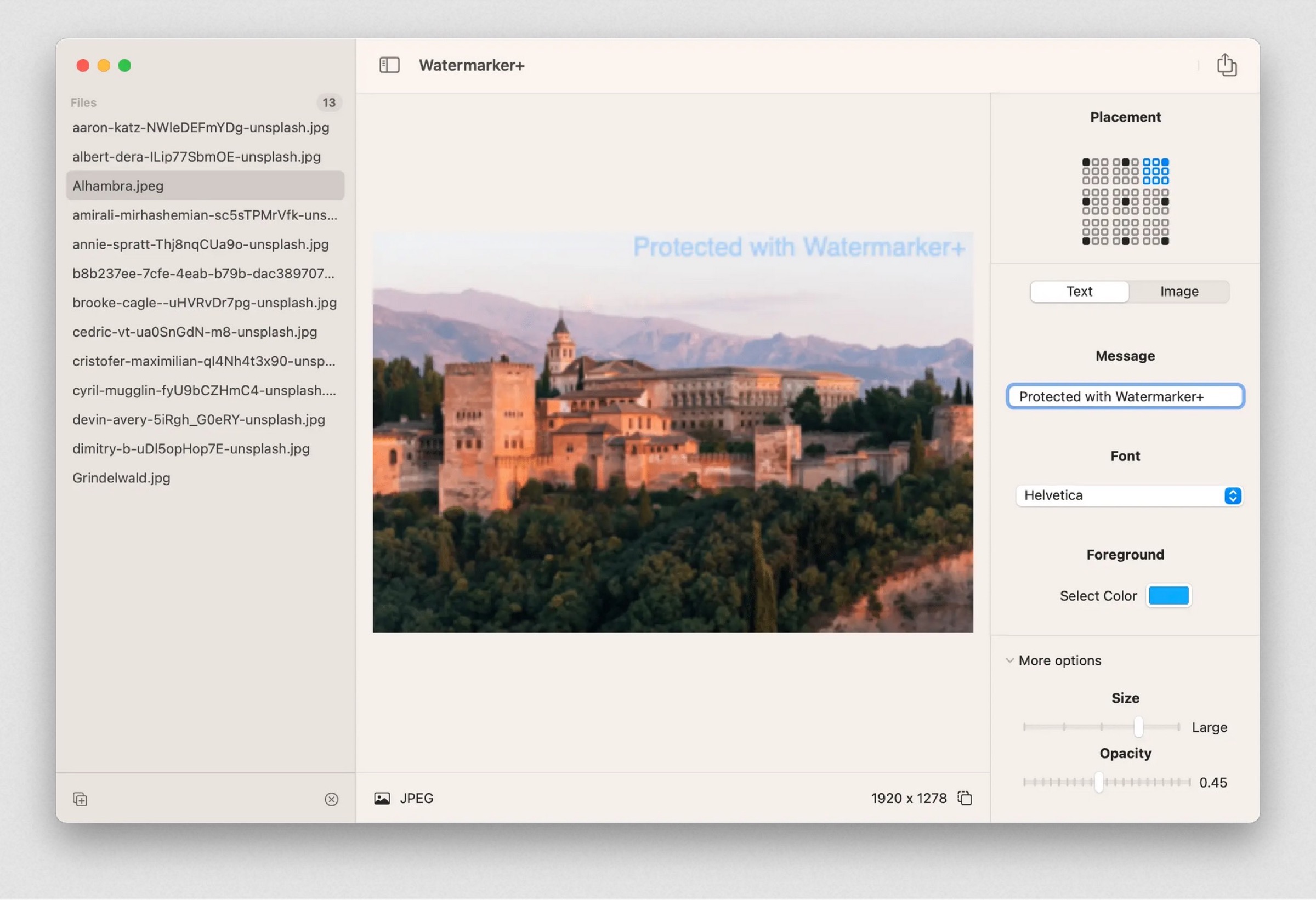1316x900 pixels.
Task: Click the clear files list icon
Action: click(331, 799)
